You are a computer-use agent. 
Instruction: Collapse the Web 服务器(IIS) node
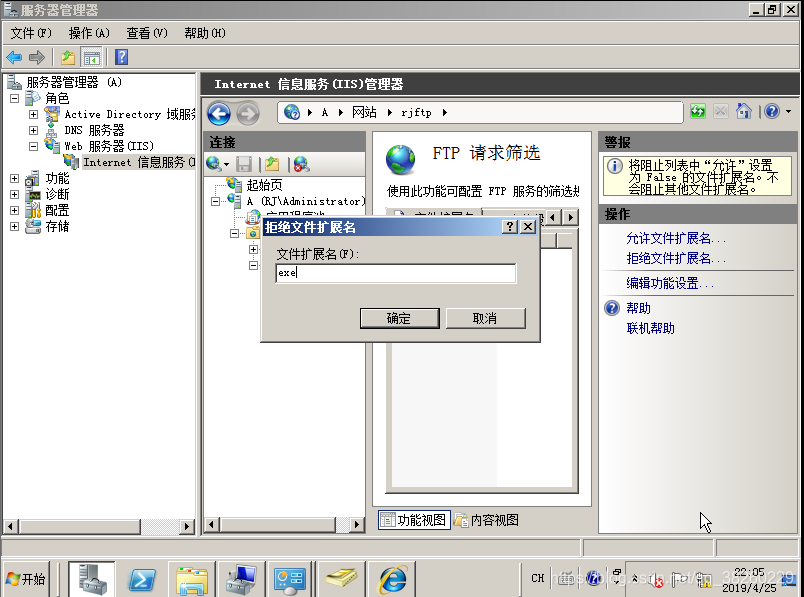click(33, 146)
